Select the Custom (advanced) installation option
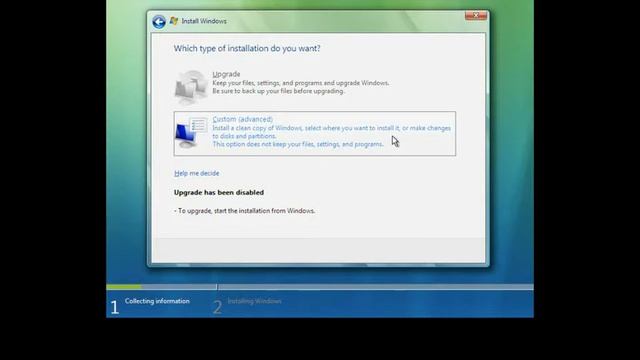640x360 pixels. pos(315,133)
